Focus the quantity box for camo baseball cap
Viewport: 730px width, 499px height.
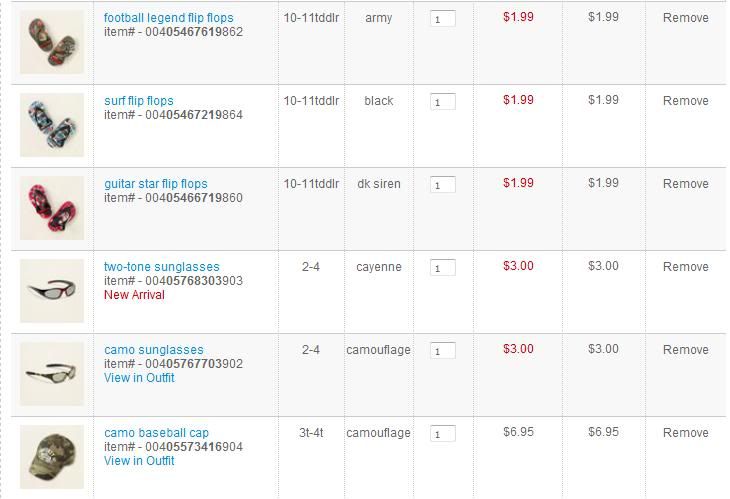coord(443,433)
